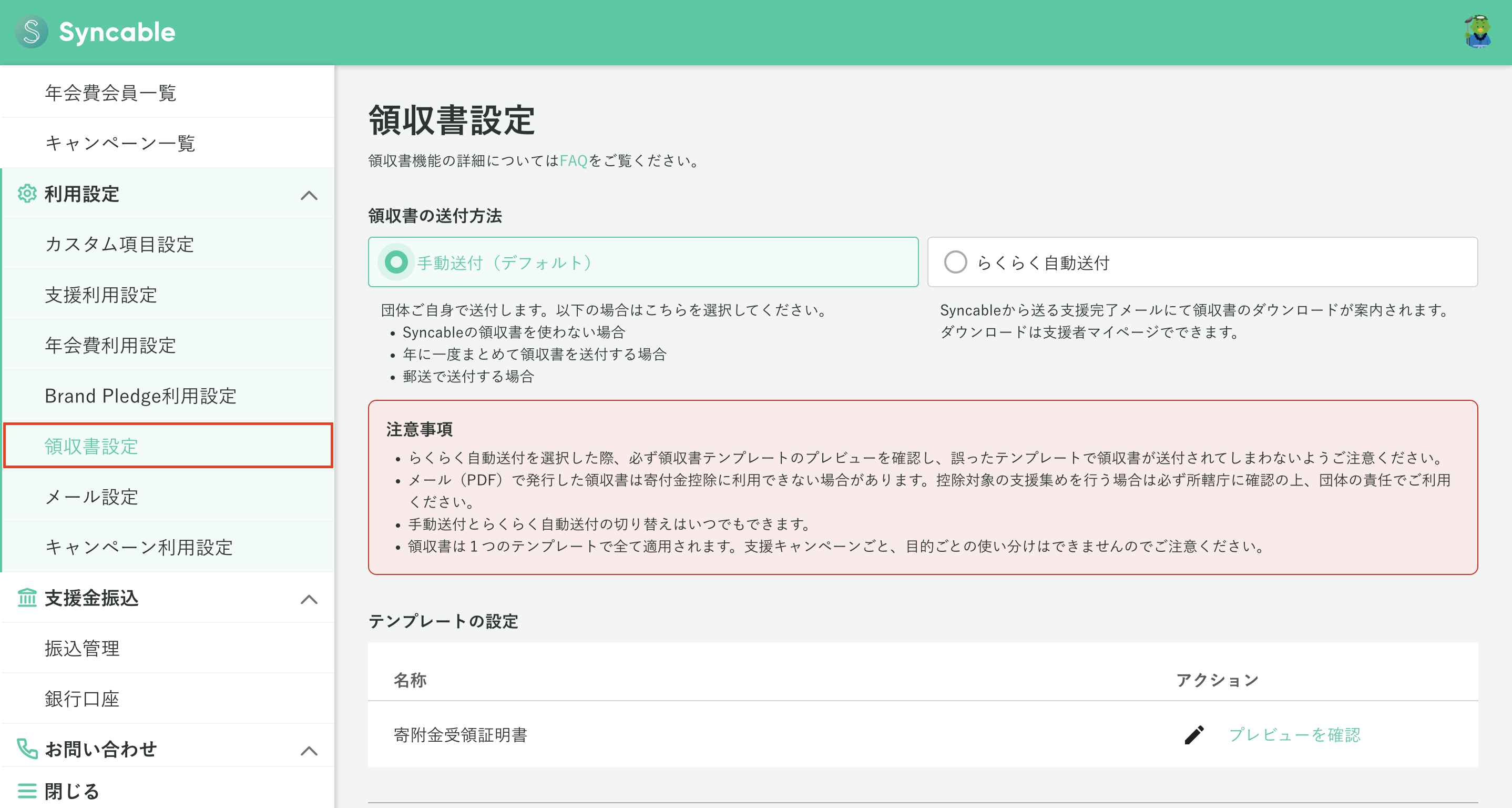This screenshot has width=1512, height=808.
Task: Enable らくらく自動送付 sending option
Action: point(956,262)
